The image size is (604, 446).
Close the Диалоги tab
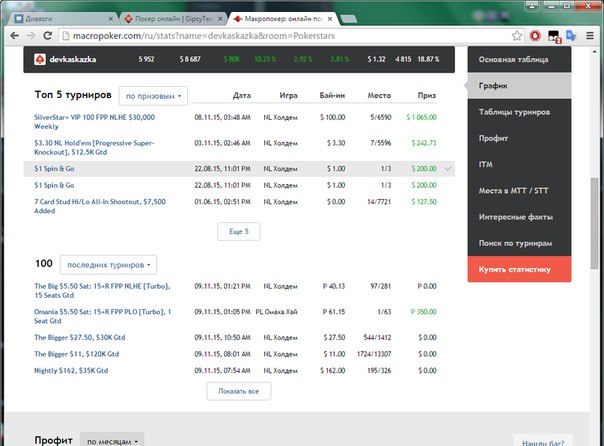click(111, 18)
